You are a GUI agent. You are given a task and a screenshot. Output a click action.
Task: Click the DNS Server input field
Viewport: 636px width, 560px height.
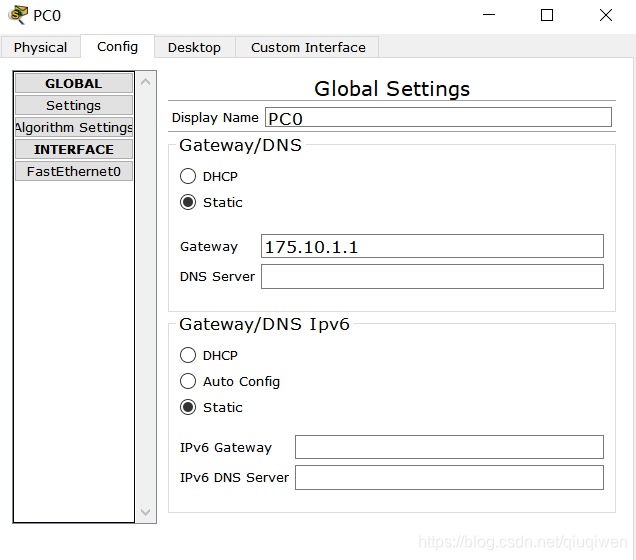pyautogui.click(x=432, y=277)
